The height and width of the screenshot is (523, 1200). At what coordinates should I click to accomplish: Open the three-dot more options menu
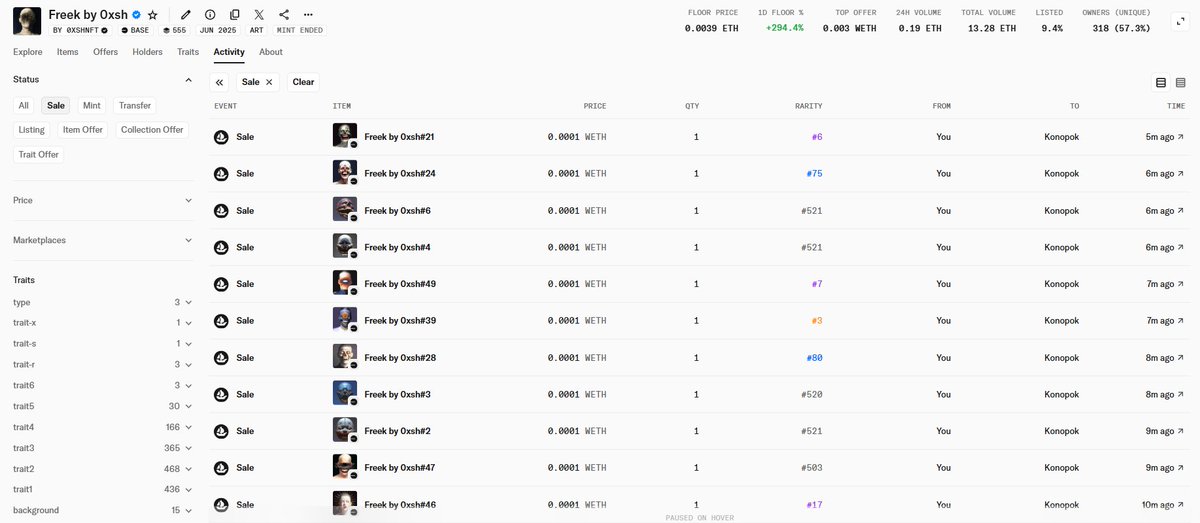308,15
